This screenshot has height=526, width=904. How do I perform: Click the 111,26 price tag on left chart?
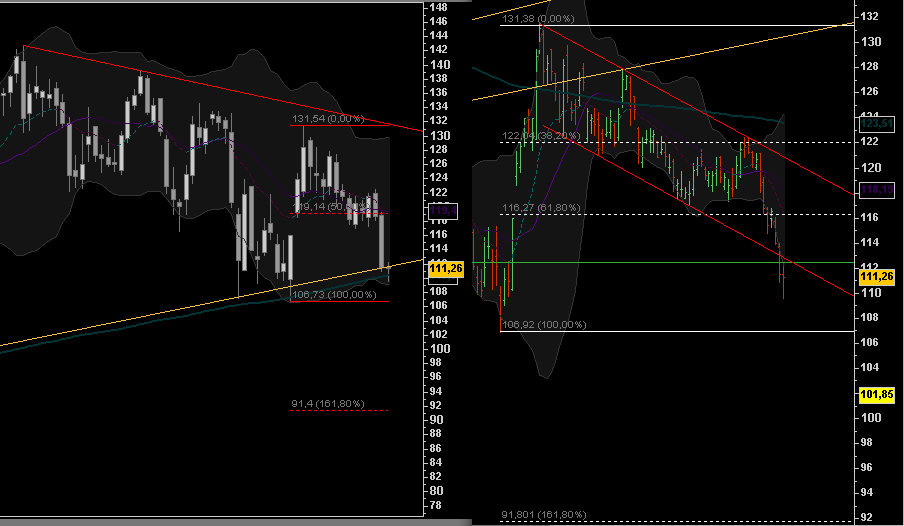442,268
